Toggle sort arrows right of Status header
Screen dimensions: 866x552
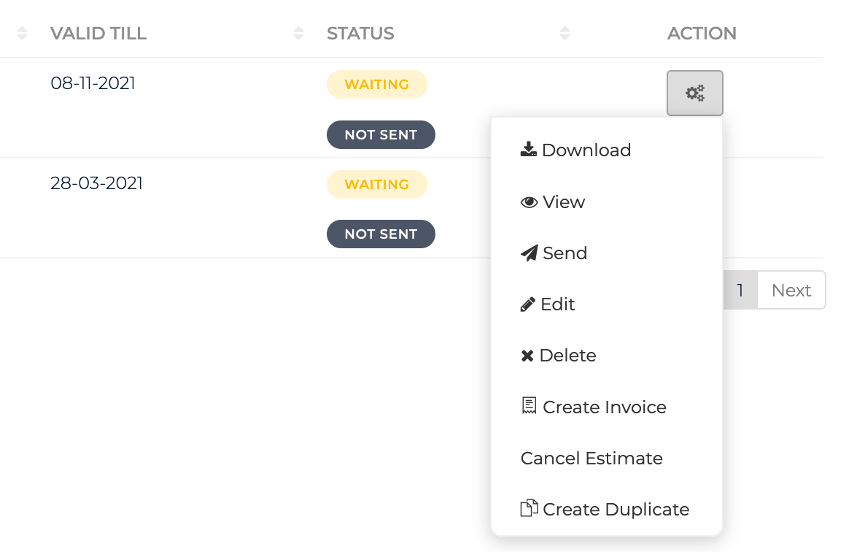point(565,34)
